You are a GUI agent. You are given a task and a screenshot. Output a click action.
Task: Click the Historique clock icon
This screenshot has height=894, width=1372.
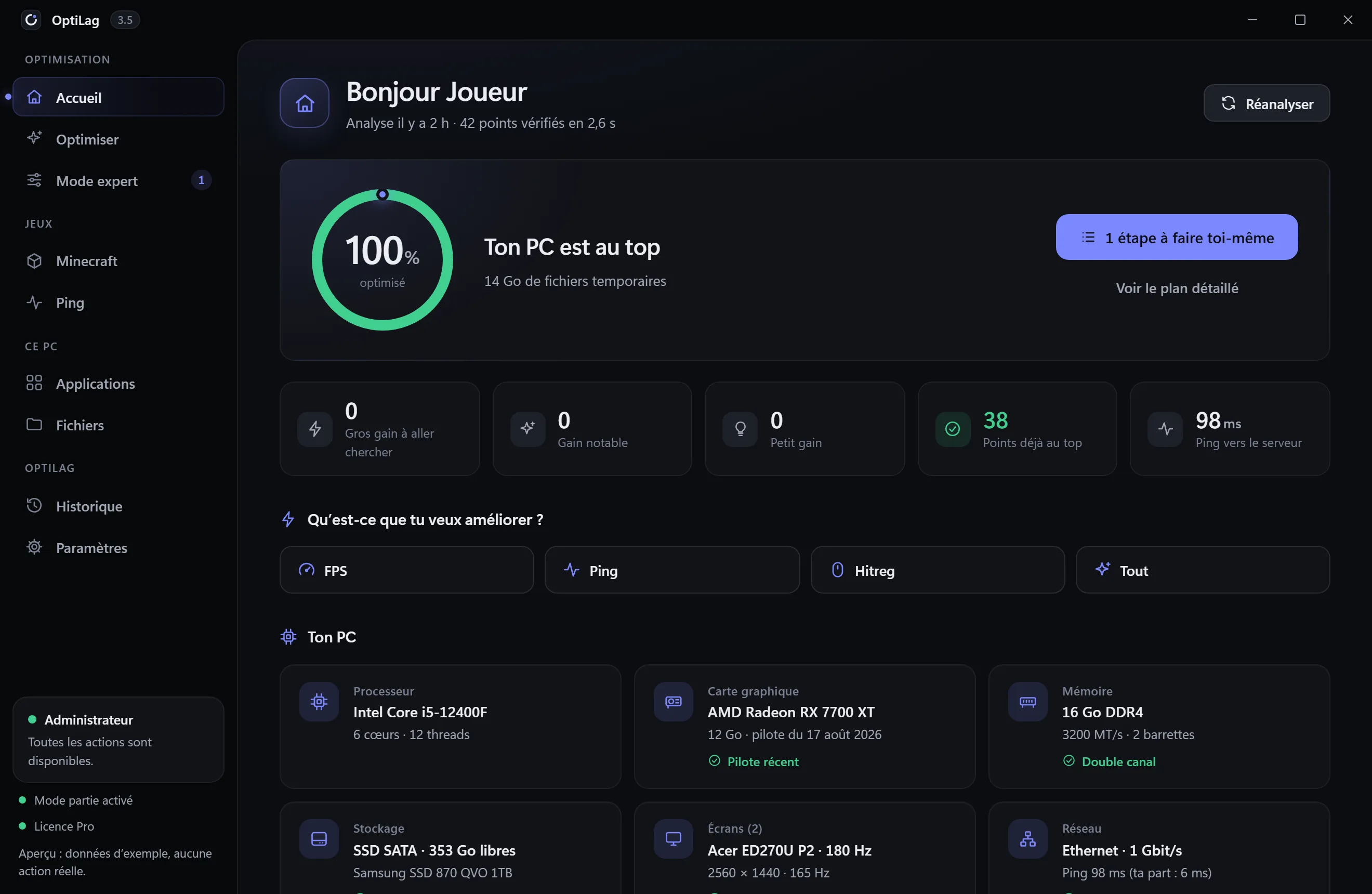34,506
